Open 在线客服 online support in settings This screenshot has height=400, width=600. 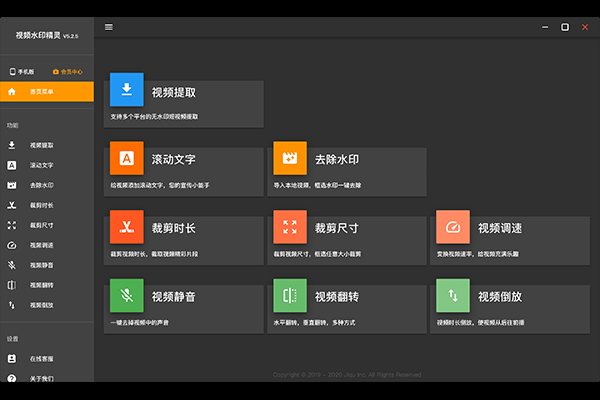pos(42,359)
